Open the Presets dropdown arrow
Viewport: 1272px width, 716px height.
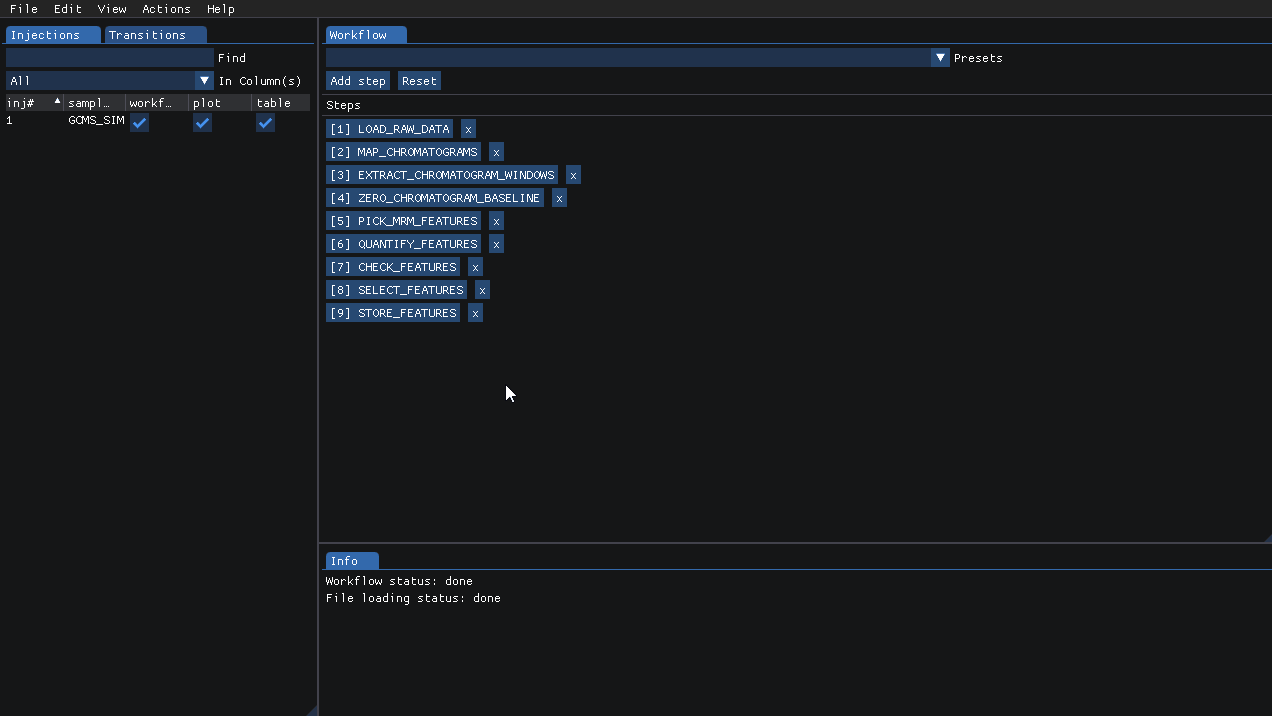coord(940,58)
